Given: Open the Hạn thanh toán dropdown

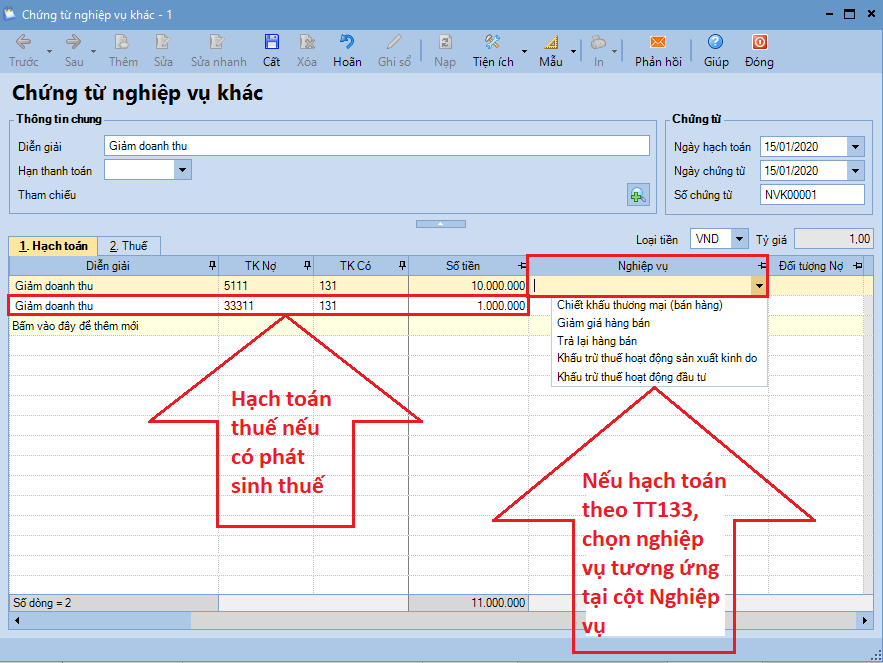Looking at the screenshot, I should 182,170.
